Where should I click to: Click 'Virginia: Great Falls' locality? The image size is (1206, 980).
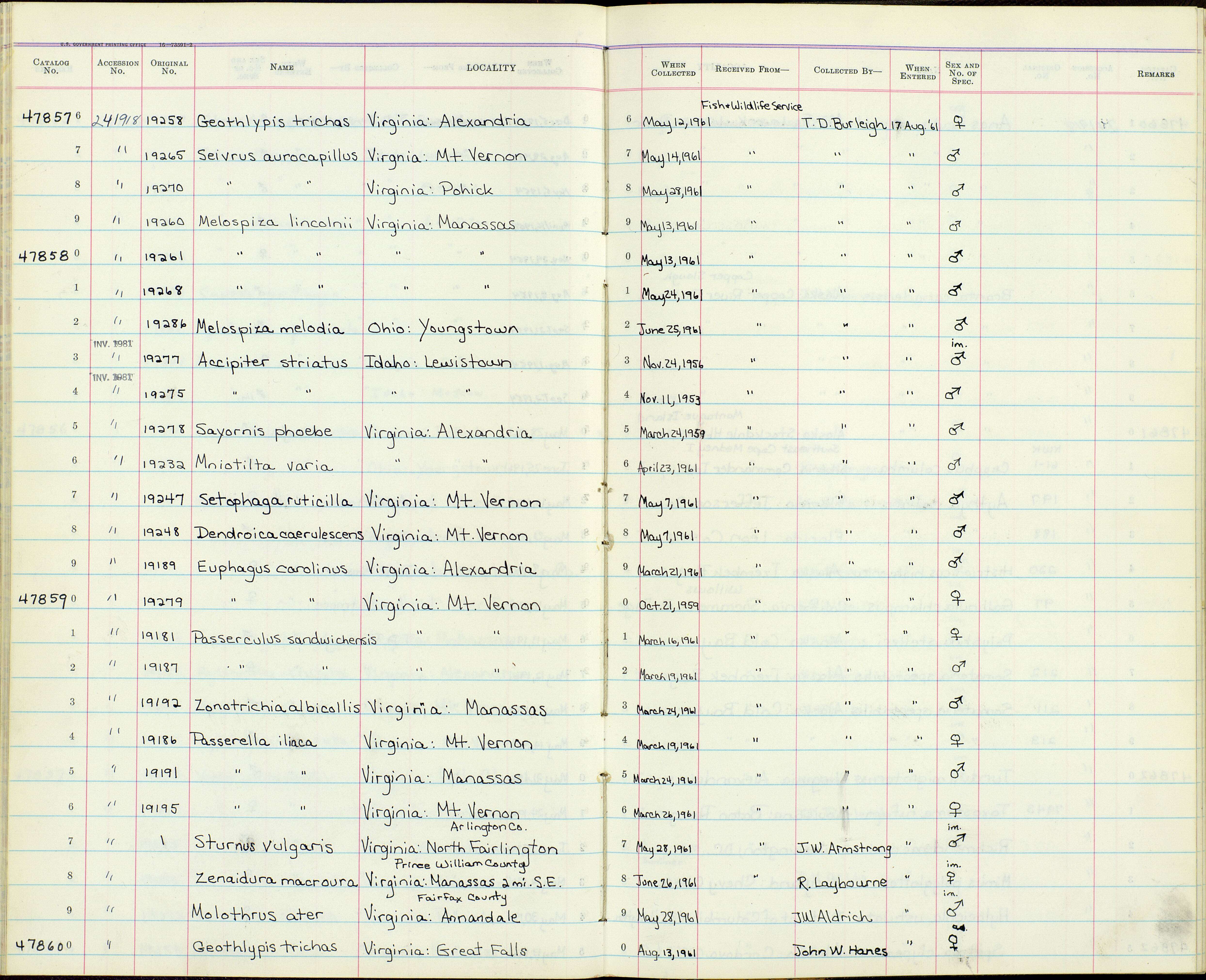click(446, 951)
